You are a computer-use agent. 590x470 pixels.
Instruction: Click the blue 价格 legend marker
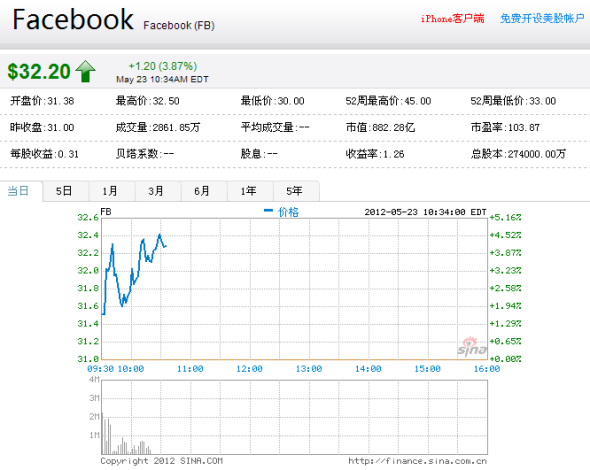[268, 211]
